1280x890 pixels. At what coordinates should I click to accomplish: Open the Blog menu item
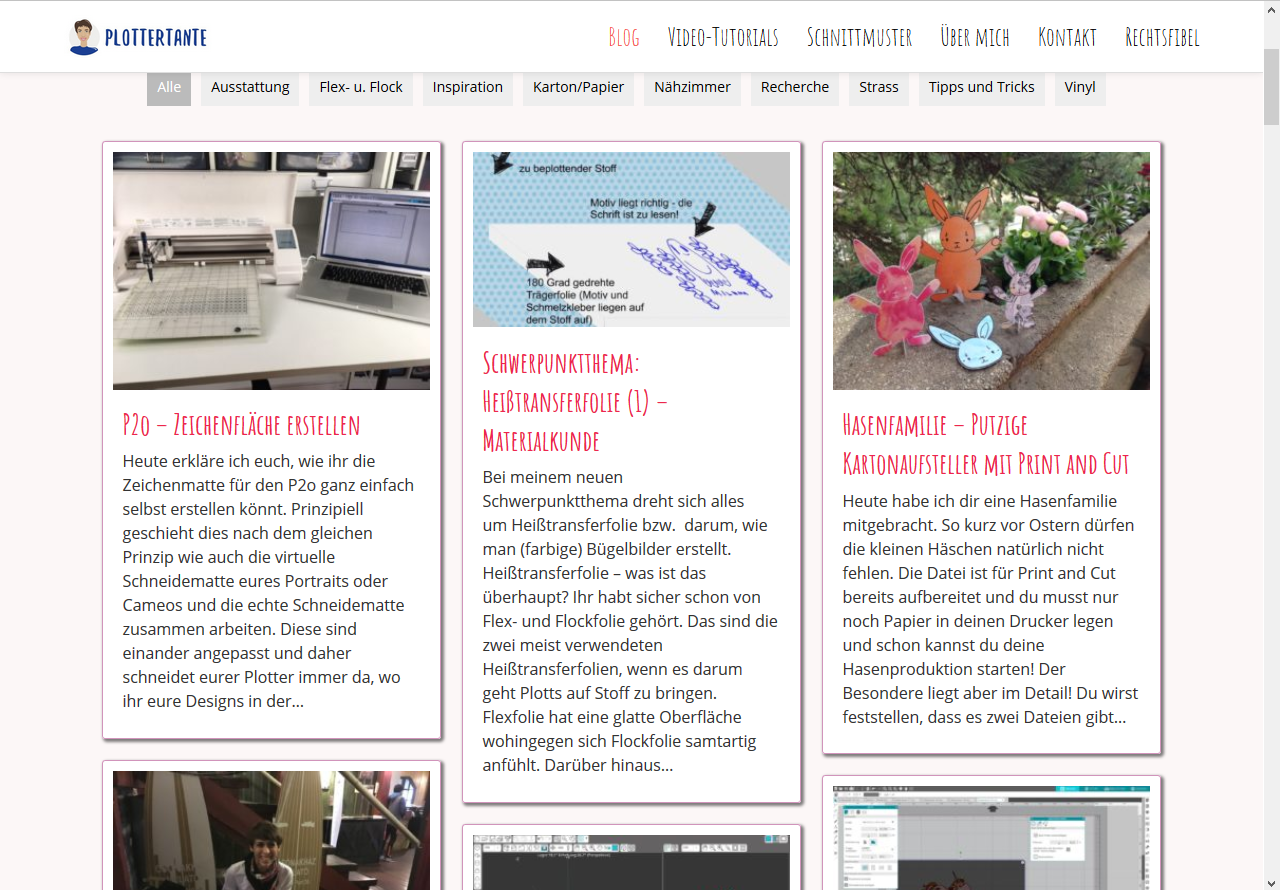tap(623, 38)
